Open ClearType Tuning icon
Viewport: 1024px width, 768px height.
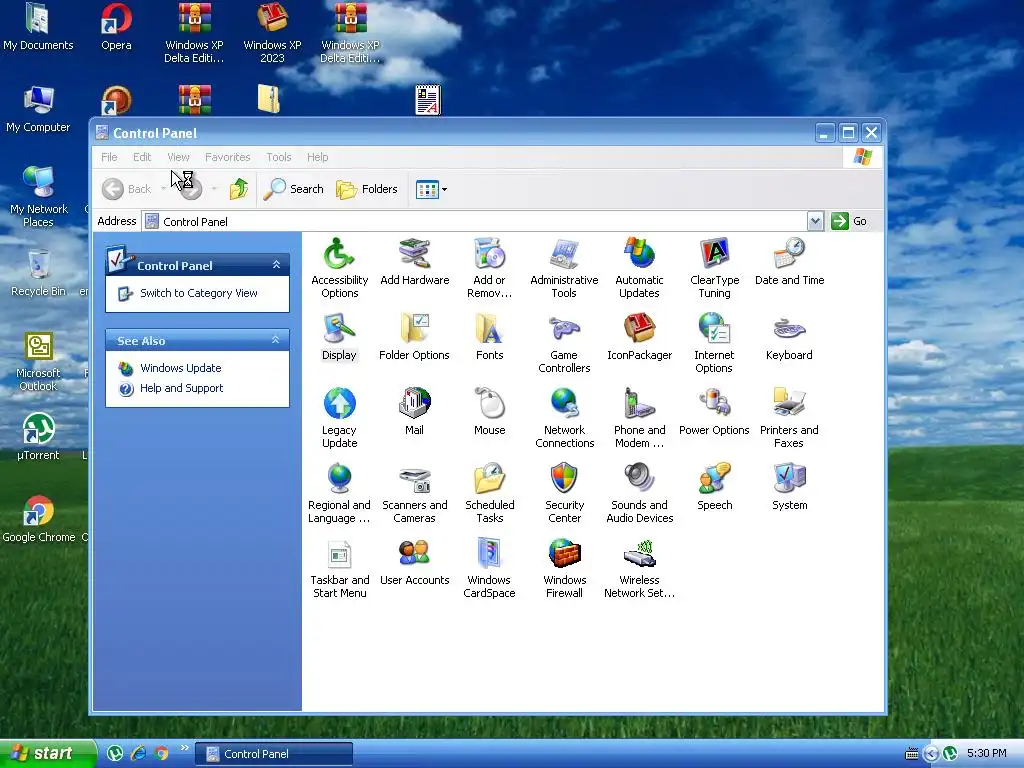[714, 267]
